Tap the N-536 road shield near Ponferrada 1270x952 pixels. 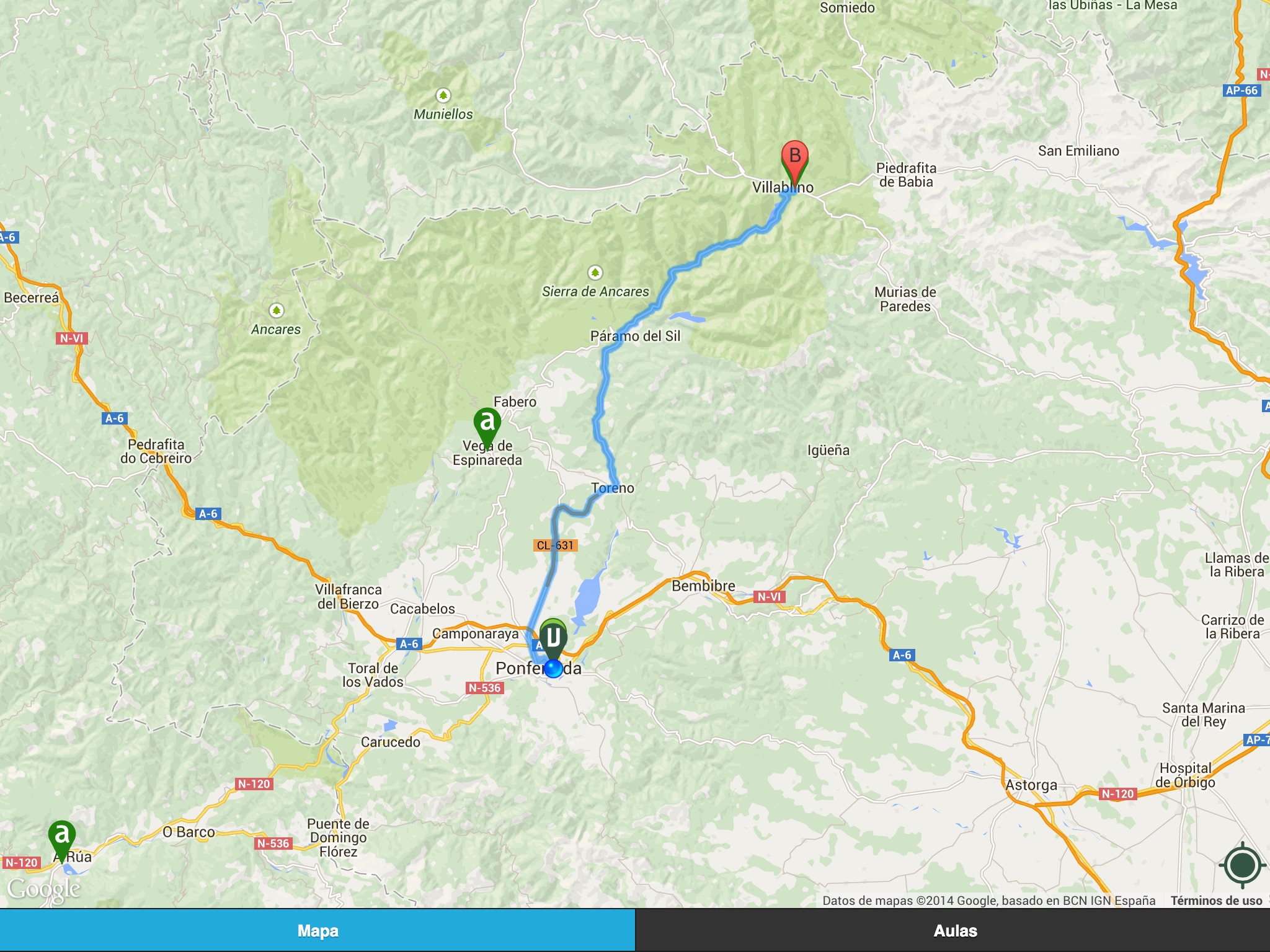485,688
